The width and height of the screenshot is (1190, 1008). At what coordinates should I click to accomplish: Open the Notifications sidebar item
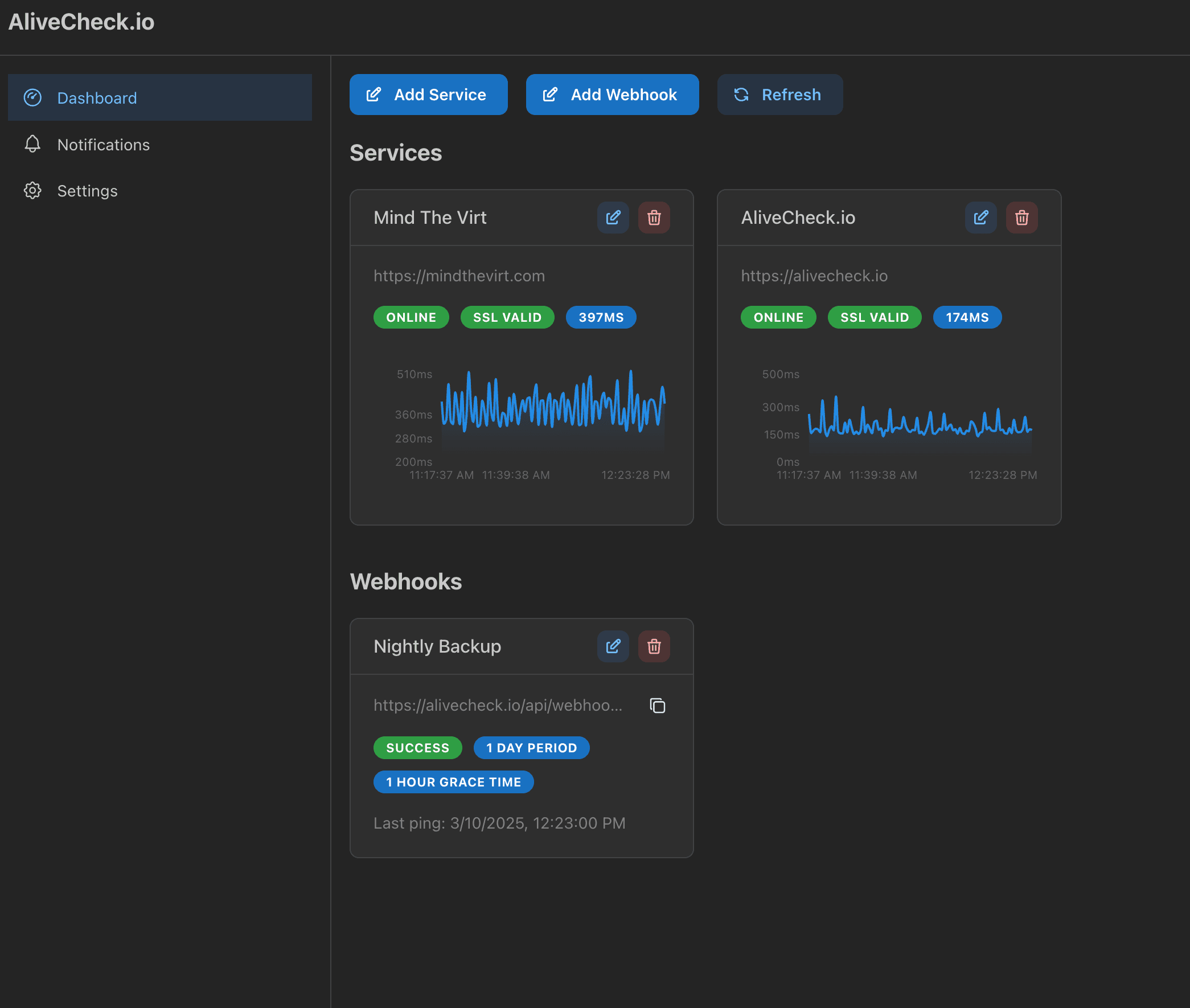pos(159,145)
